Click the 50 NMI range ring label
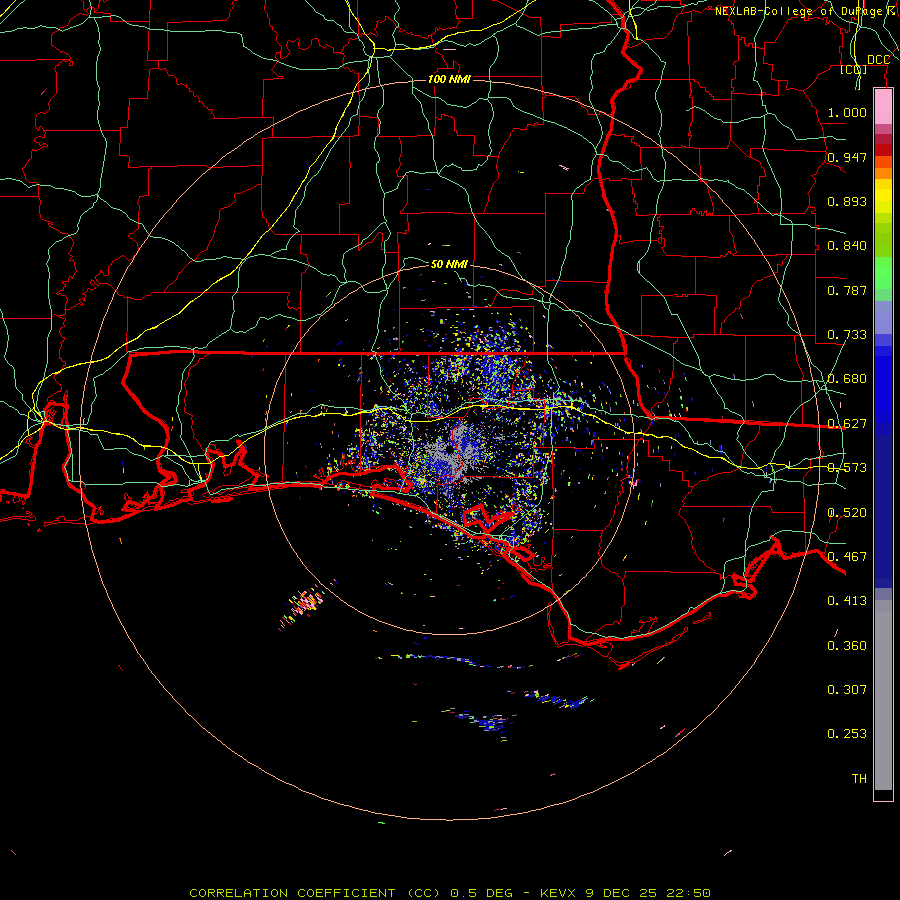The height and width of the screenshot is (900, 900). 449,264
